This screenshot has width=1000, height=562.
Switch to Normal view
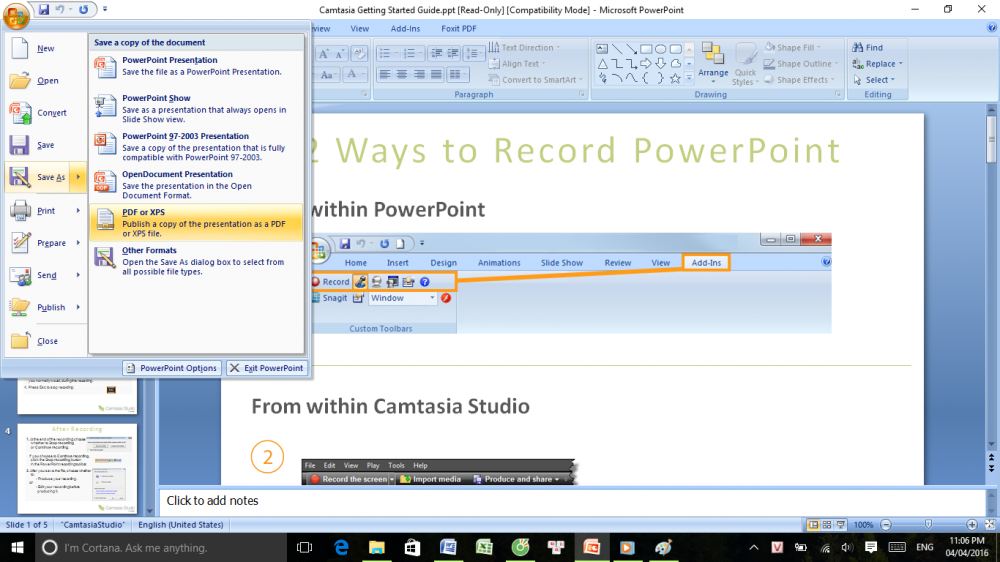(813, 525)
